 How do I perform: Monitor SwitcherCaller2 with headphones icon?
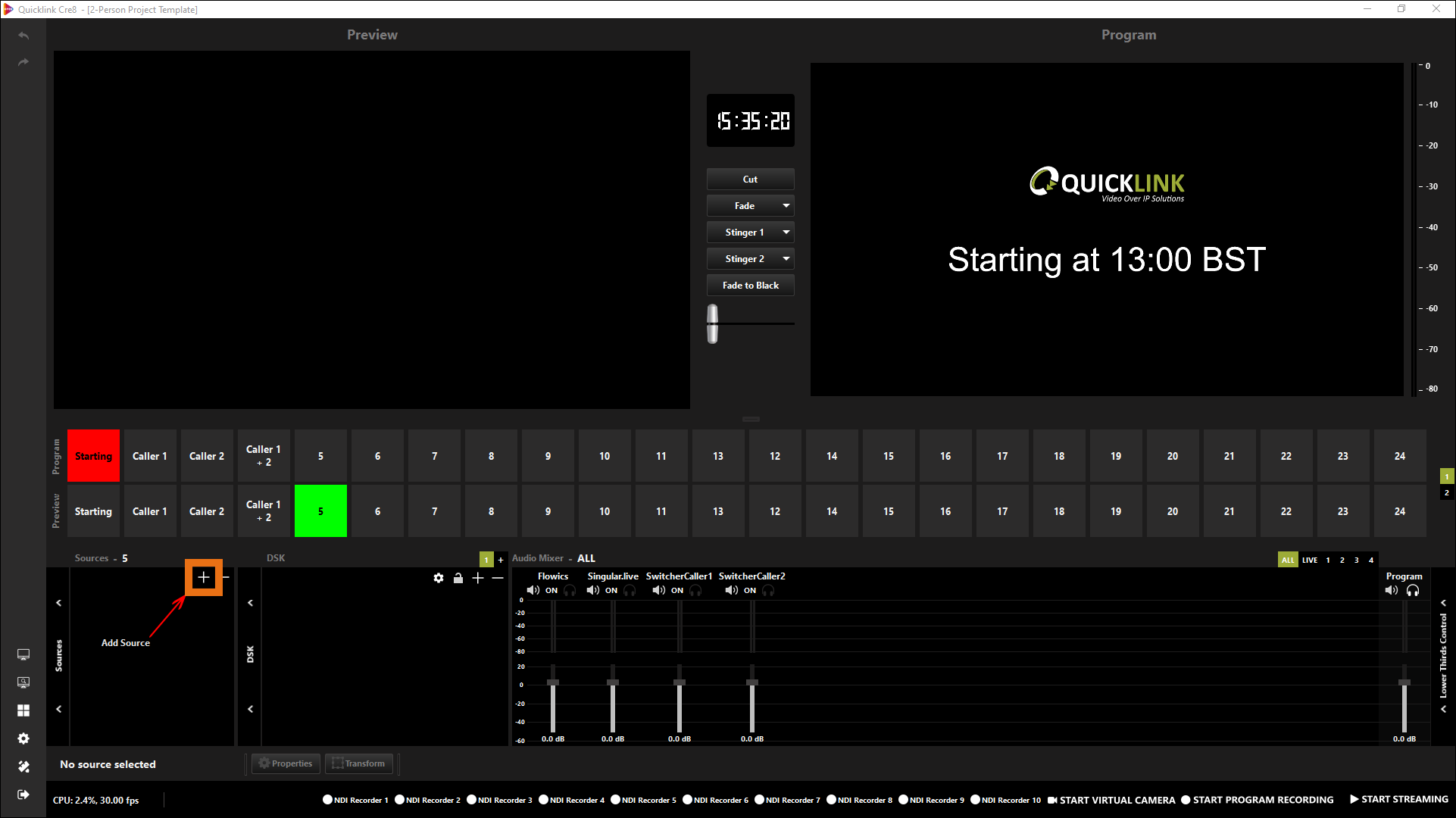click(768, 590)
